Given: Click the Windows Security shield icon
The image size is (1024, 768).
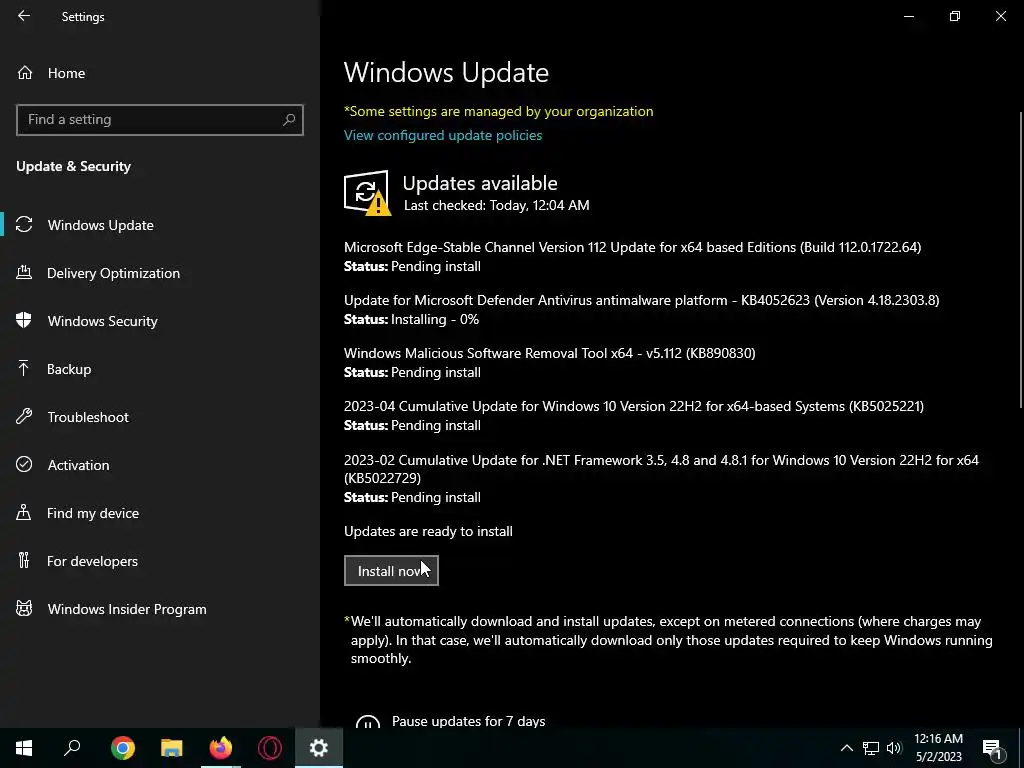Looking at the screenshot, I should [24, 320].
